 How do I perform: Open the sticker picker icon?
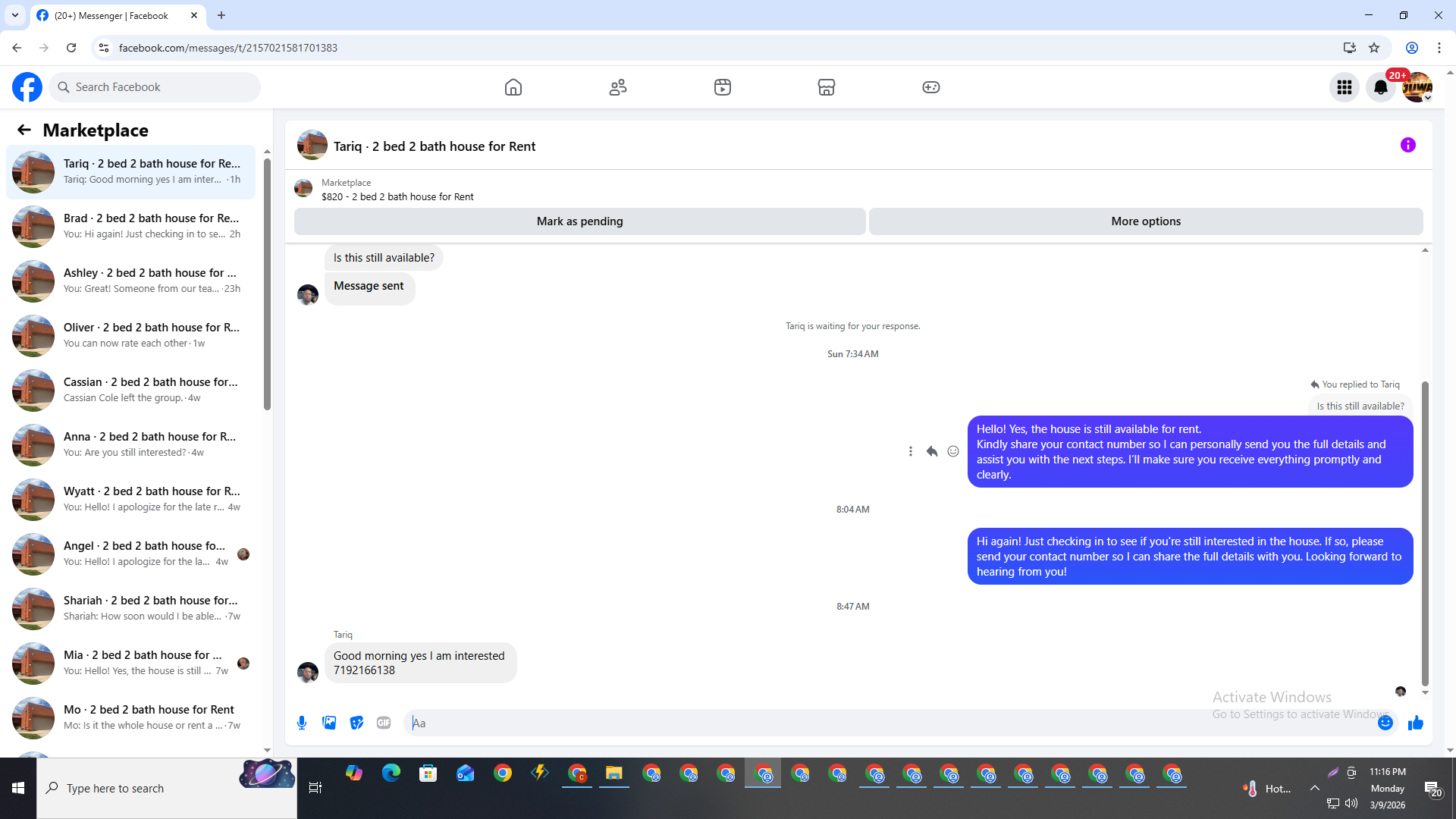356,723
